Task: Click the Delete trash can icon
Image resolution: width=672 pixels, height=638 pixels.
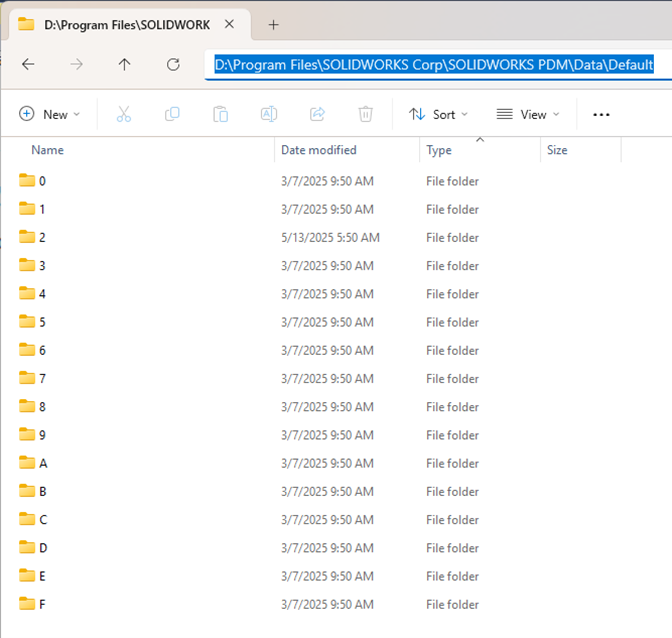Action: click(x=366, y=114)
